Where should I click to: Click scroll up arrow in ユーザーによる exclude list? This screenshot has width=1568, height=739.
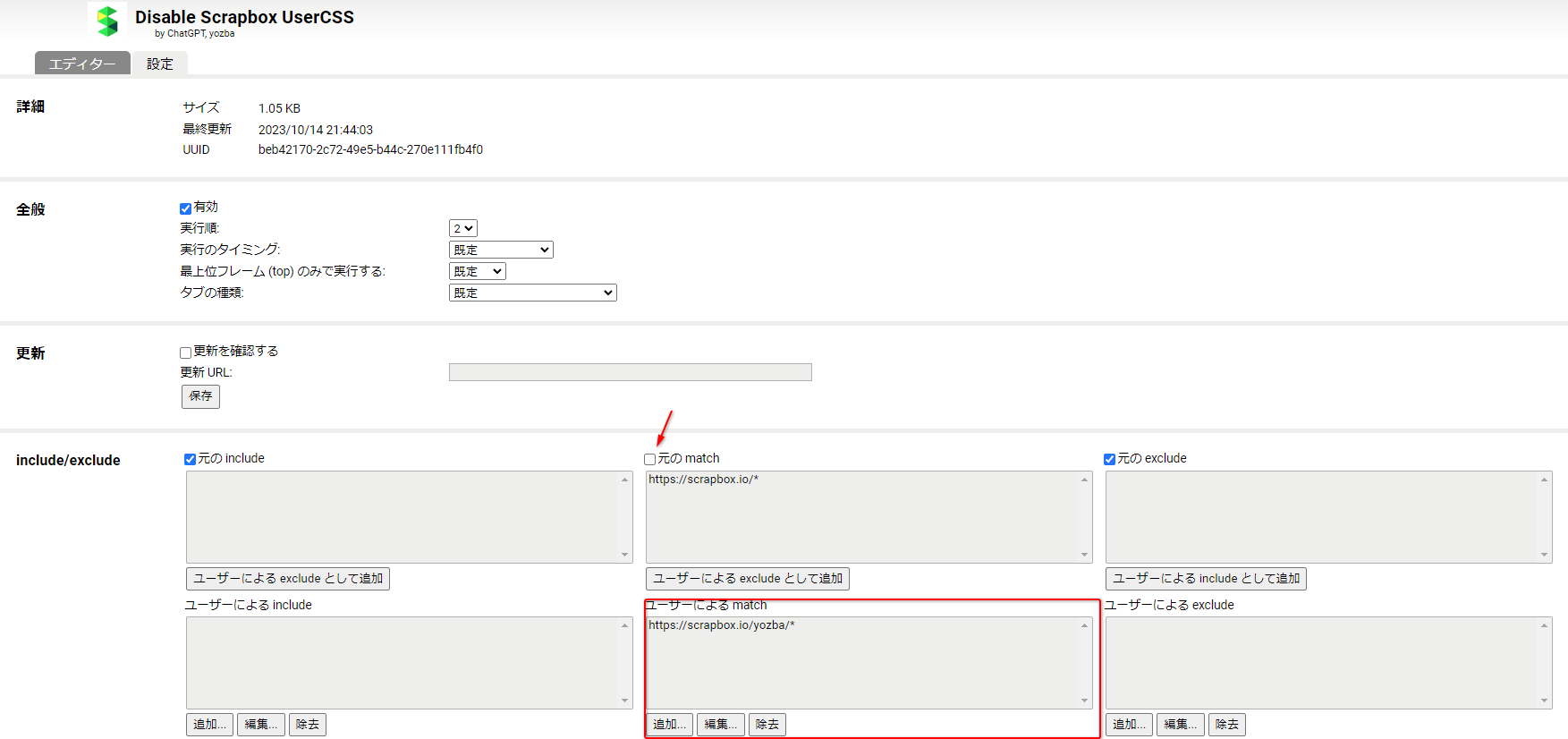pos(1545,625)
